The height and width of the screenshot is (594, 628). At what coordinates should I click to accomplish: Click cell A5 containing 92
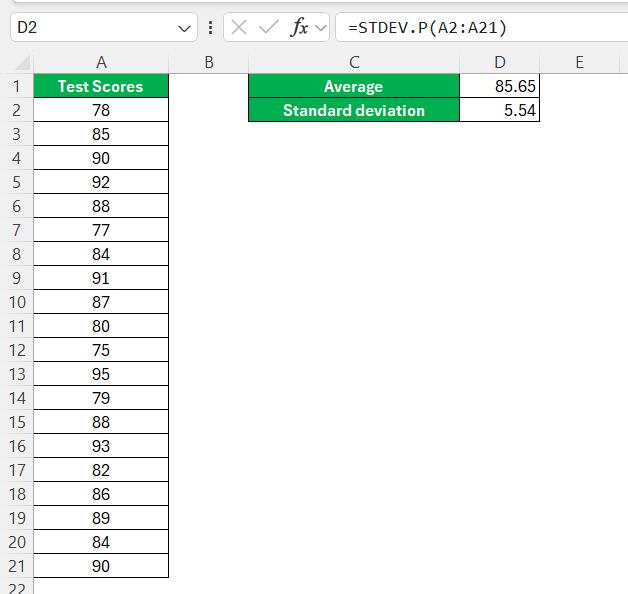[101, 182]
